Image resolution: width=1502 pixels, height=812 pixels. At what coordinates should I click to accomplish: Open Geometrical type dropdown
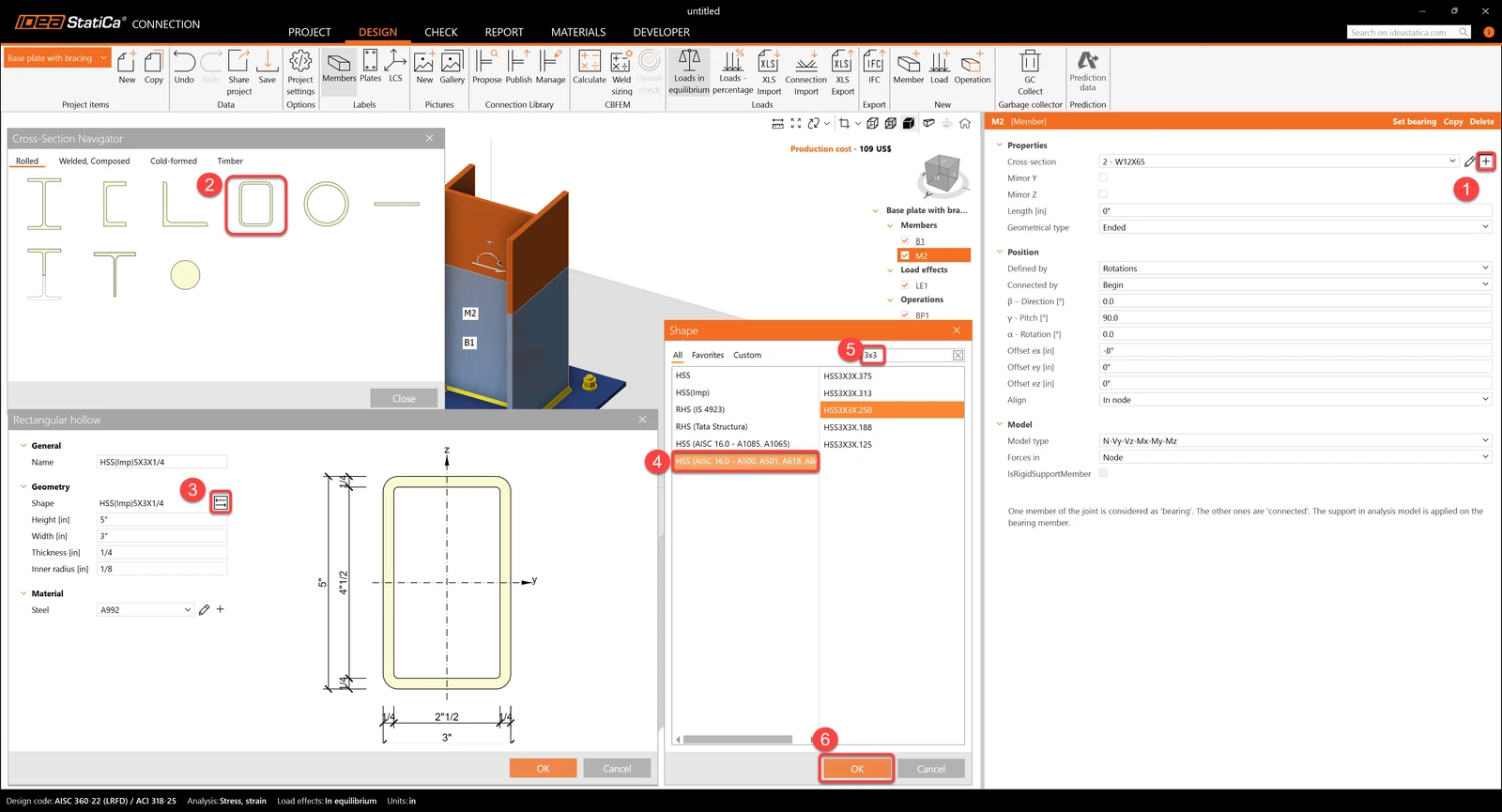click(1295, 227)
